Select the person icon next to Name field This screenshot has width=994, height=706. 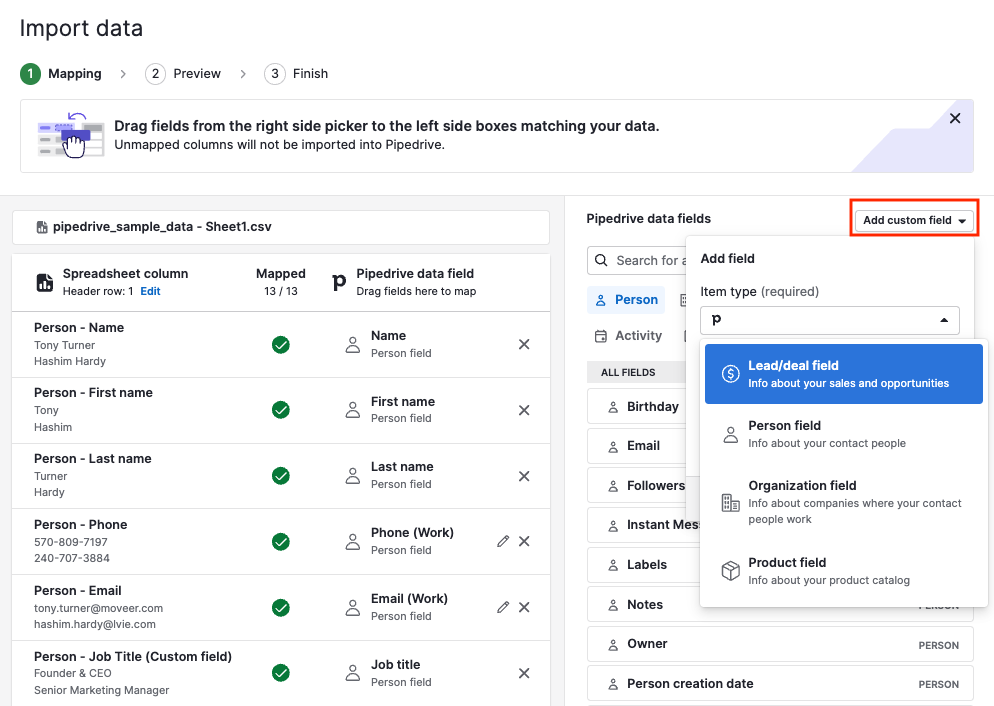coord(352,344)
